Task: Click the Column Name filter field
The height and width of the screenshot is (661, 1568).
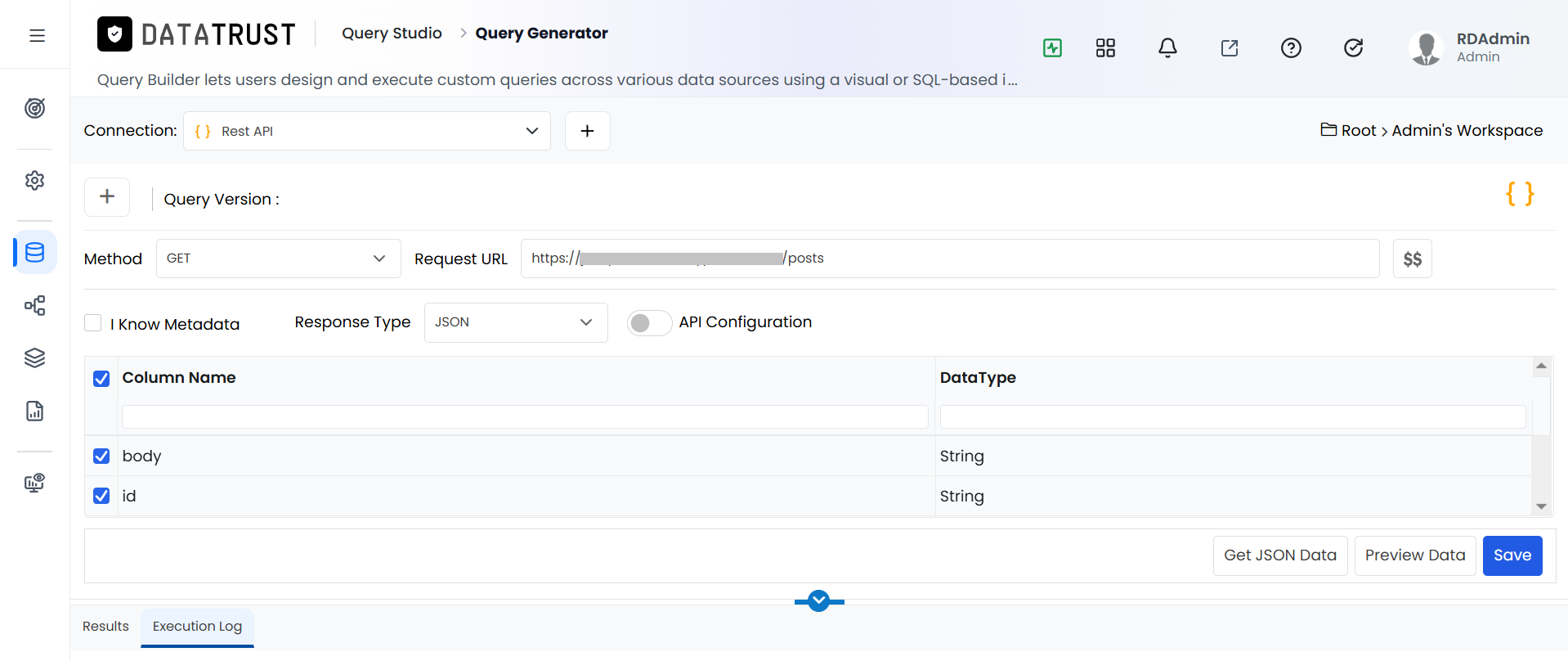Action: (x=525, y=416)
